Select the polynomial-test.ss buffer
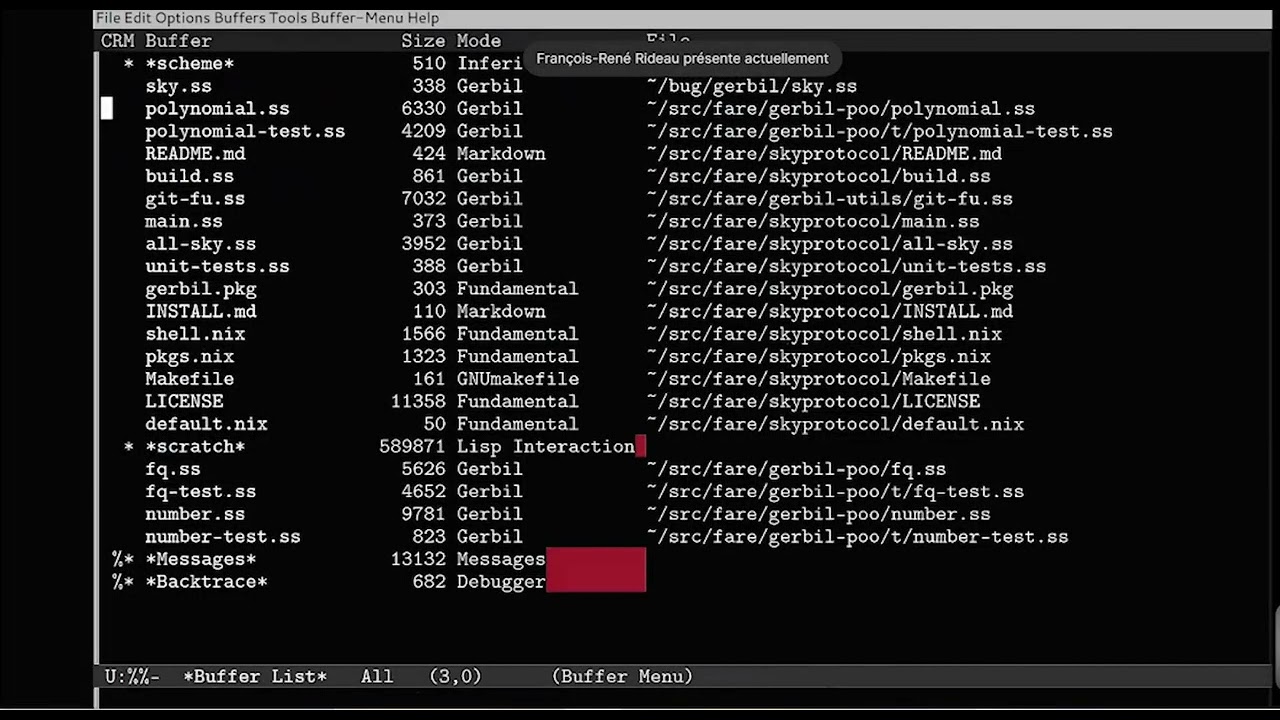 coord(245,131)
